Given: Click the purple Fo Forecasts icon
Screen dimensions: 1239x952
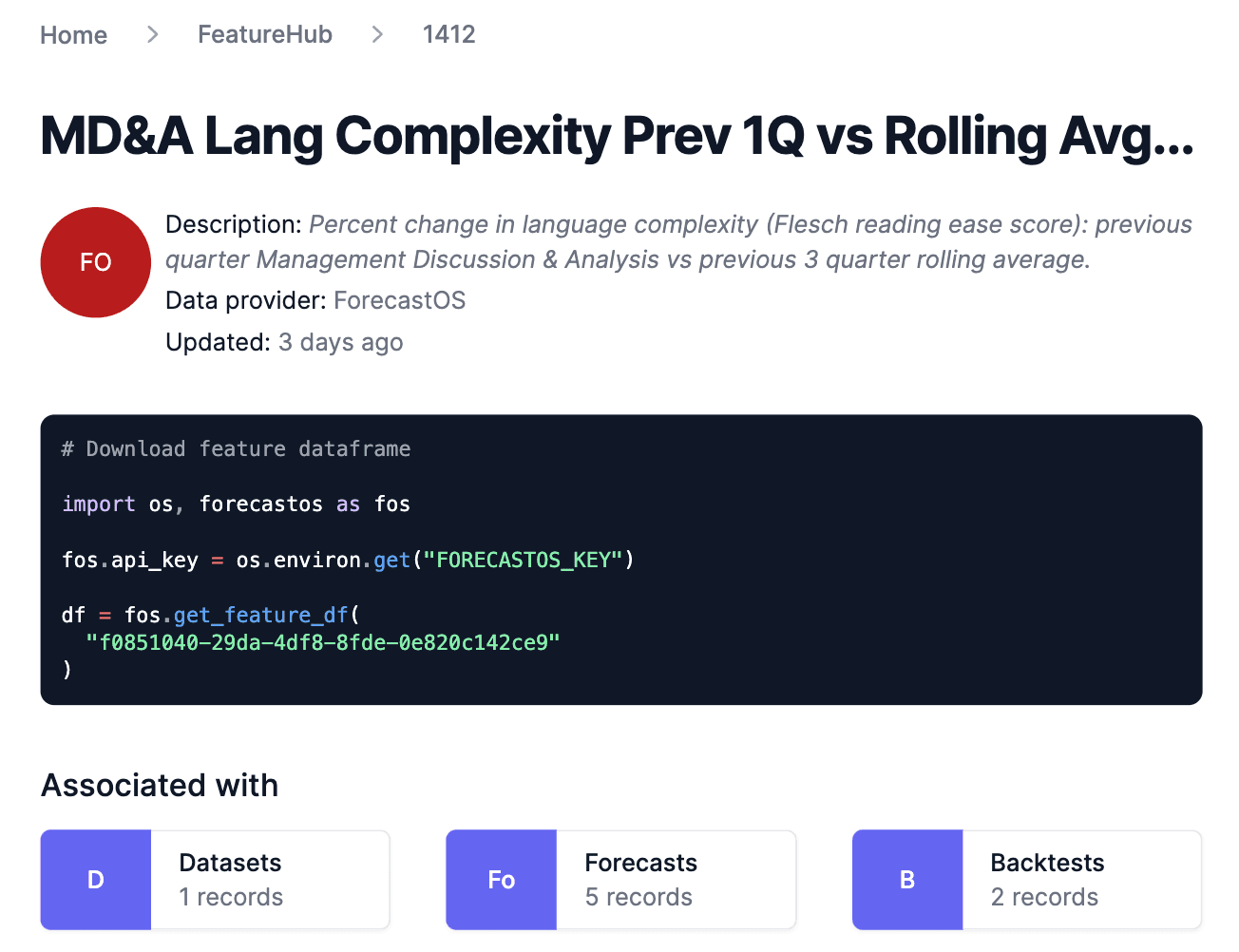Looking at the screenshot, I should (x=502, y=880).
